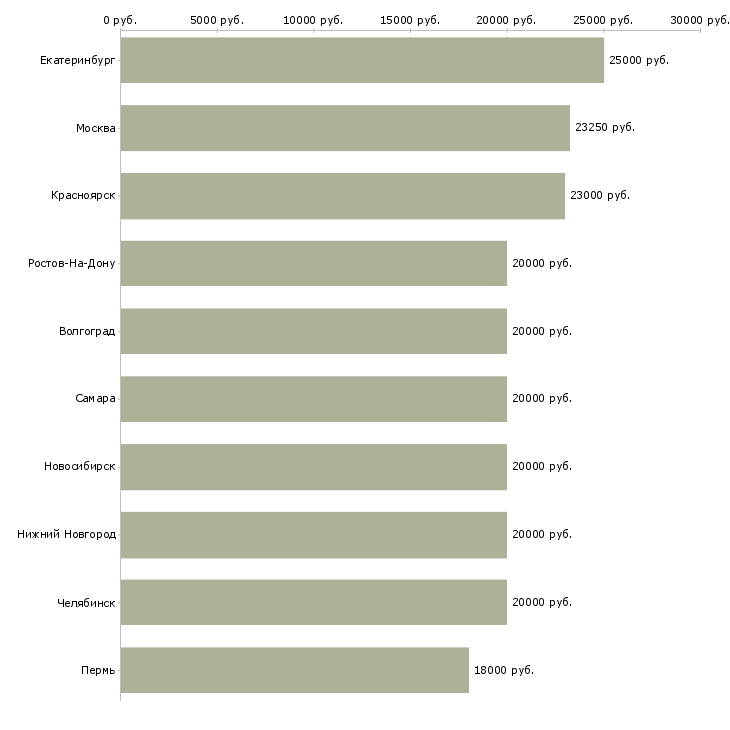This screenshot has width=730, height=730.
Task: Click the 0 руб. axis tick label
Action: [x=120, y=20]
